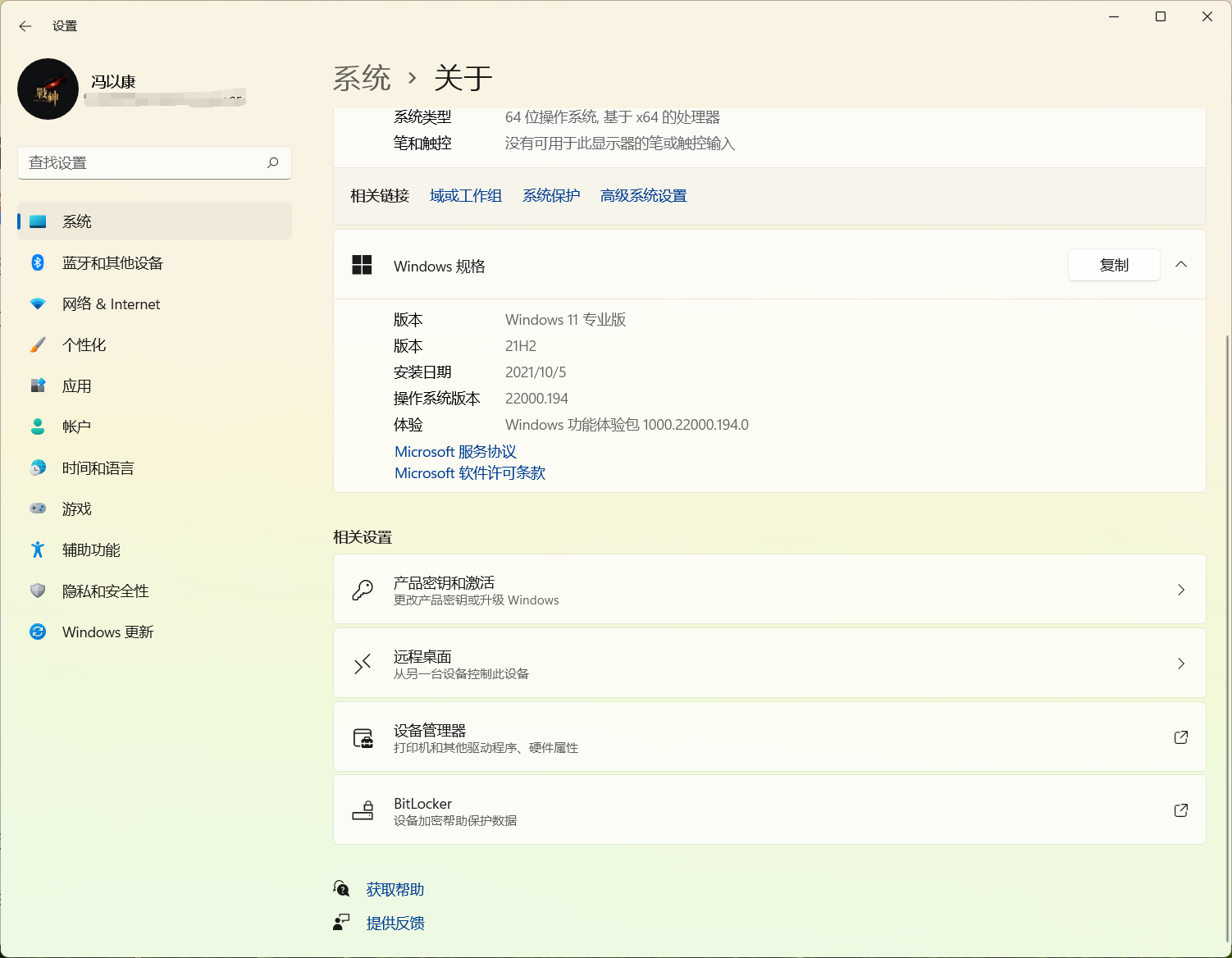Open 远程桌面 row chevron
The height and width of the screenshot is (958, 1232).
[x=1181, y=664]
